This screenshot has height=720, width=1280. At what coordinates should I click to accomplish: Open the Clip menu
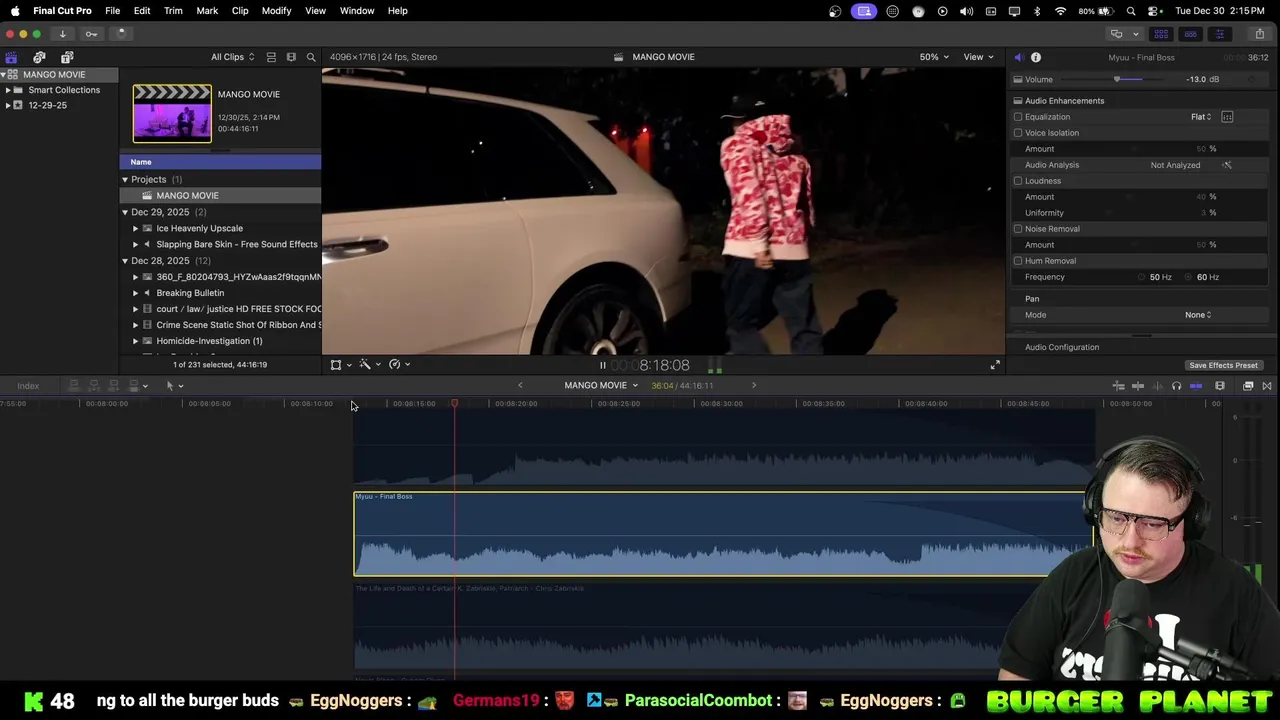240,11
